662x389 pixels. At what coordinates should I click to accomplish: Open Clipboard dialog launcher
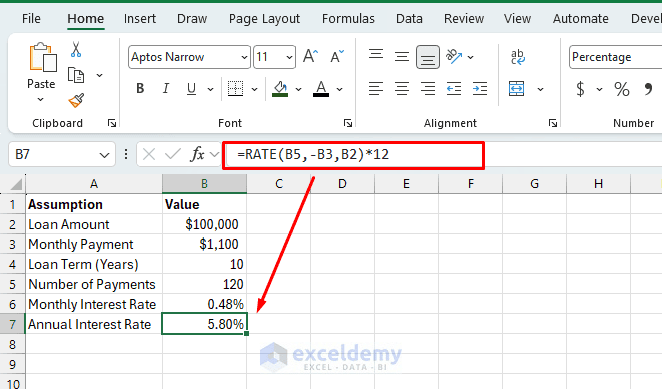click(112, 123)
